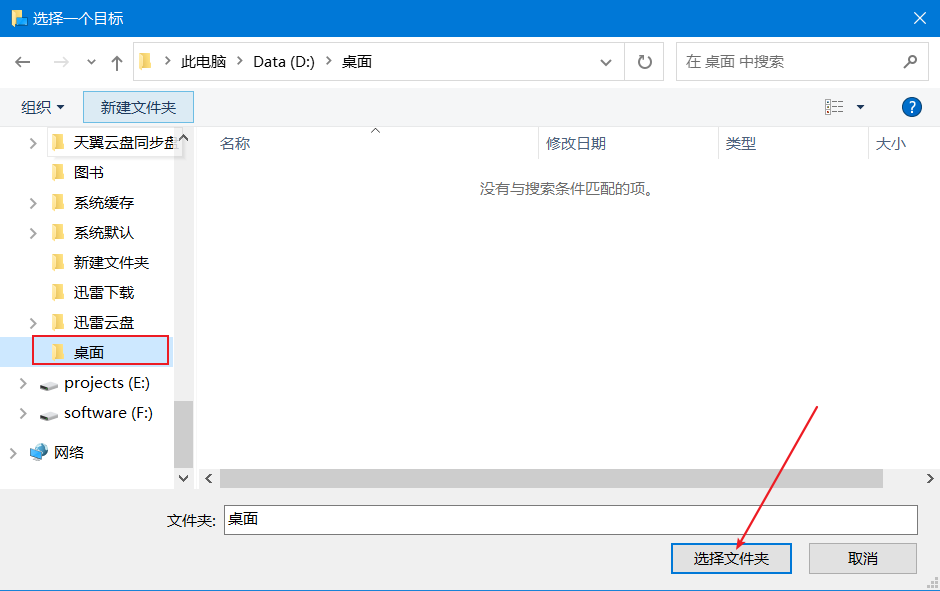Expand the software (F:) drive
The image size is (940, 591).
click(23, 413)
